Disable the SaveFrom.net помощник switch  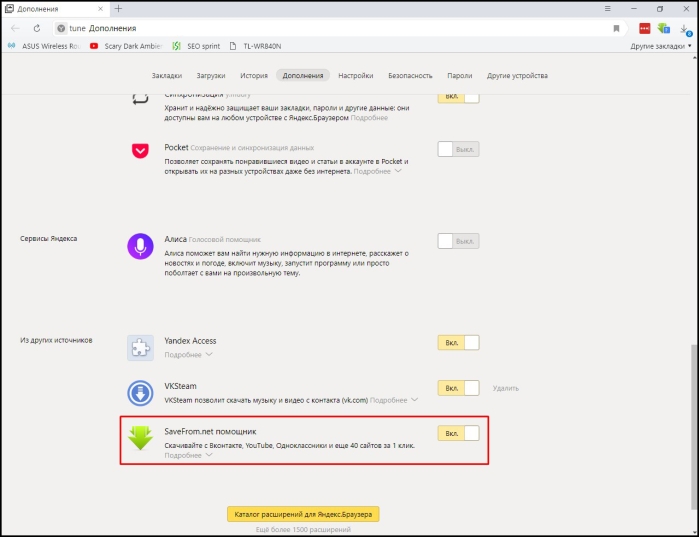pos(458,433)
